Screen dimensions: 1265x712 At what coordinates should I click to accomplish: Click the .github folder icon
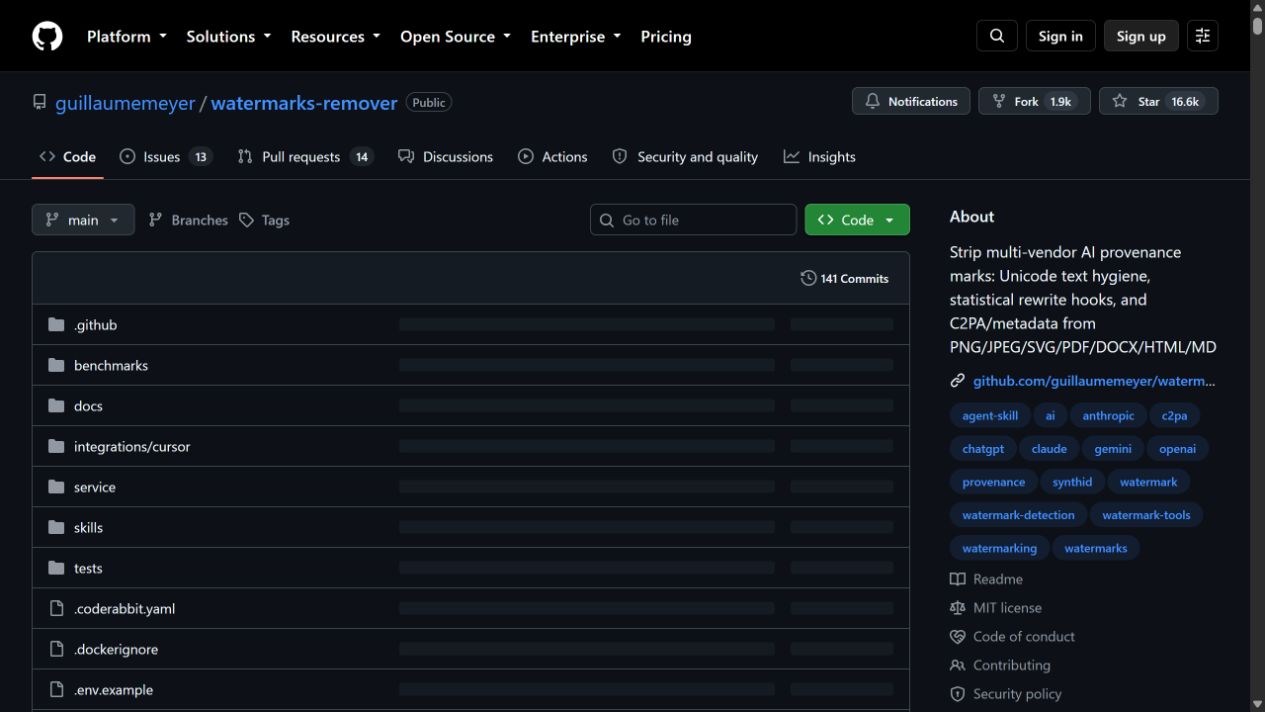point(56,325)
